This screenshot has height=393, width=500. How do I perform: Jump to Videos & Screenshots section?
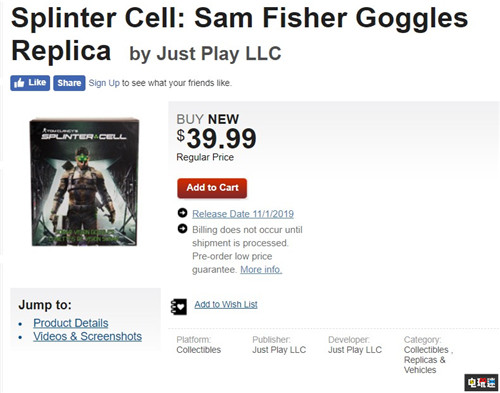click(87, 336)
